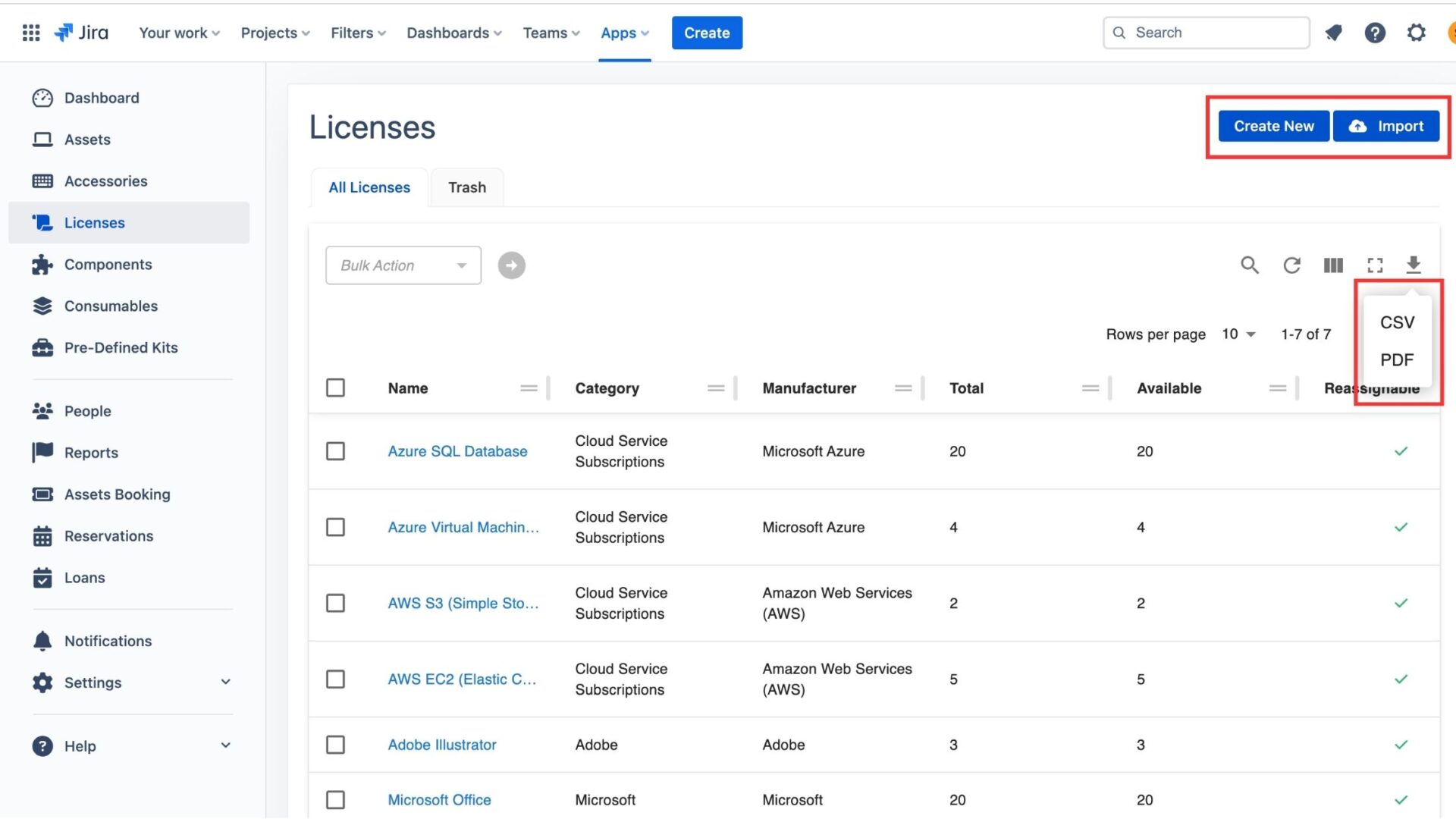
Task: Check the AWS EC2 row checkbox
Action: (335, 679)
